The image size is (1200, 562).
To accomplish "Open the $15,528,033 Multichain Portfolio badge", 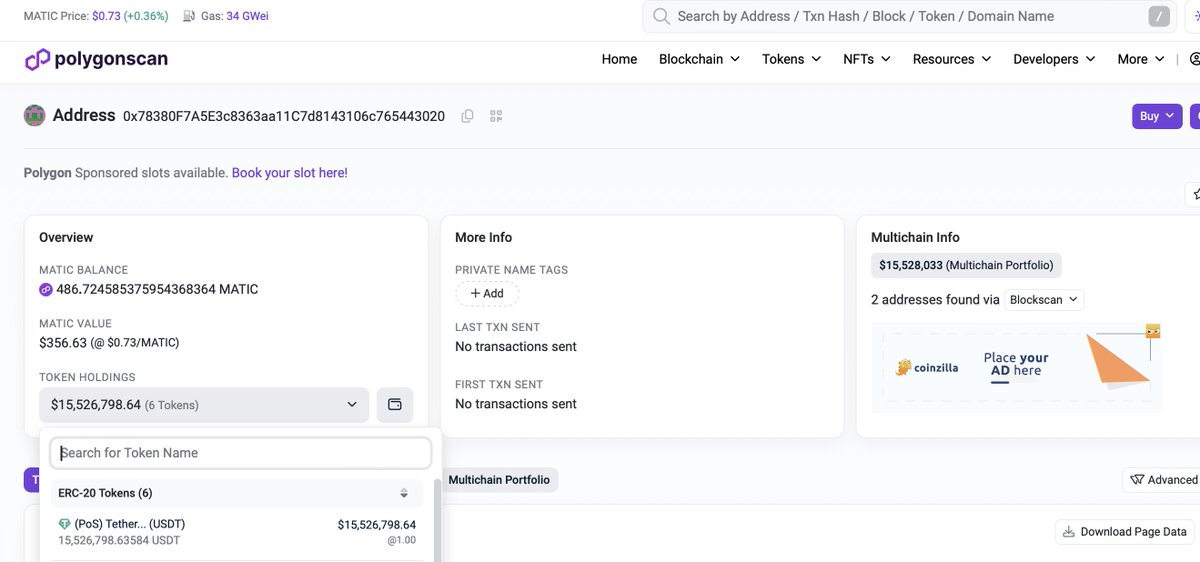I will pos(966,265).
